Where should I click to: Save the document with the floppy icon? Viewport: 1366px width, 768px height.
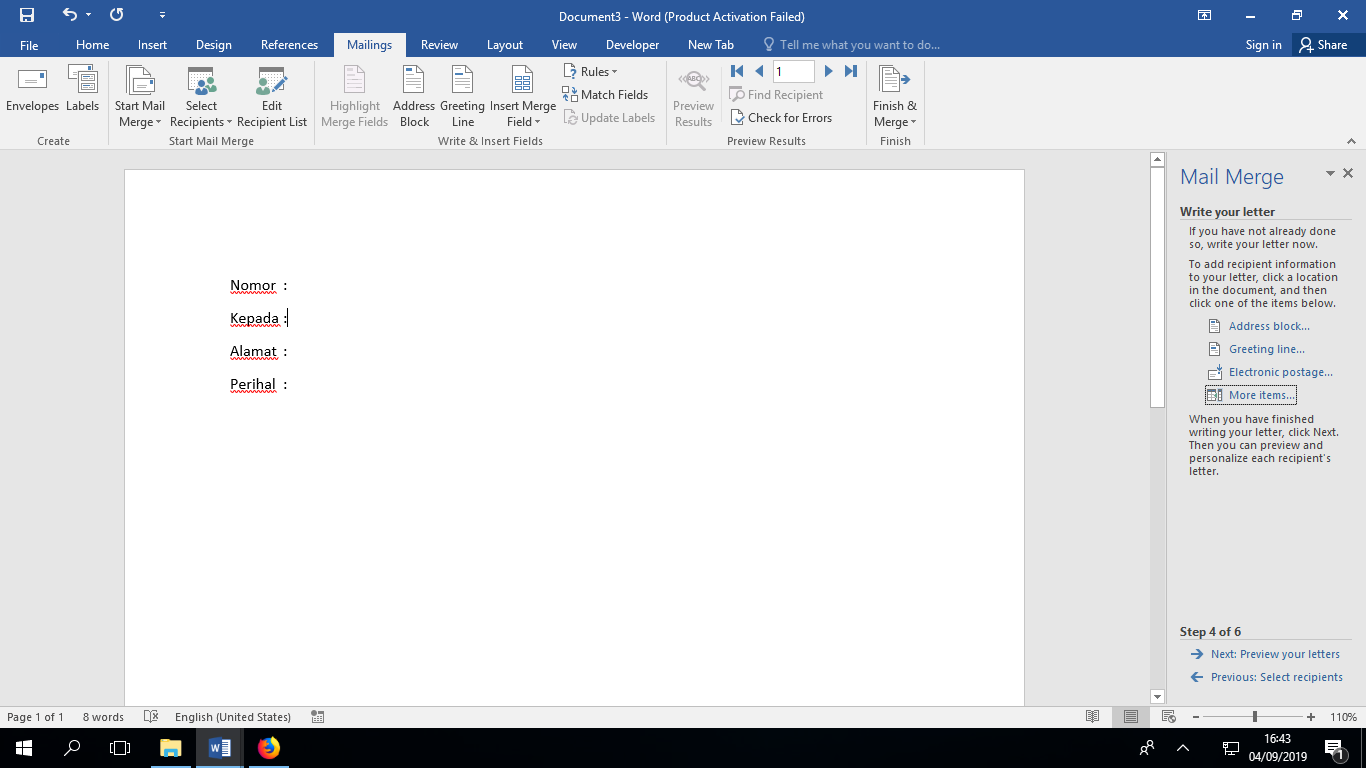[27, 15]
